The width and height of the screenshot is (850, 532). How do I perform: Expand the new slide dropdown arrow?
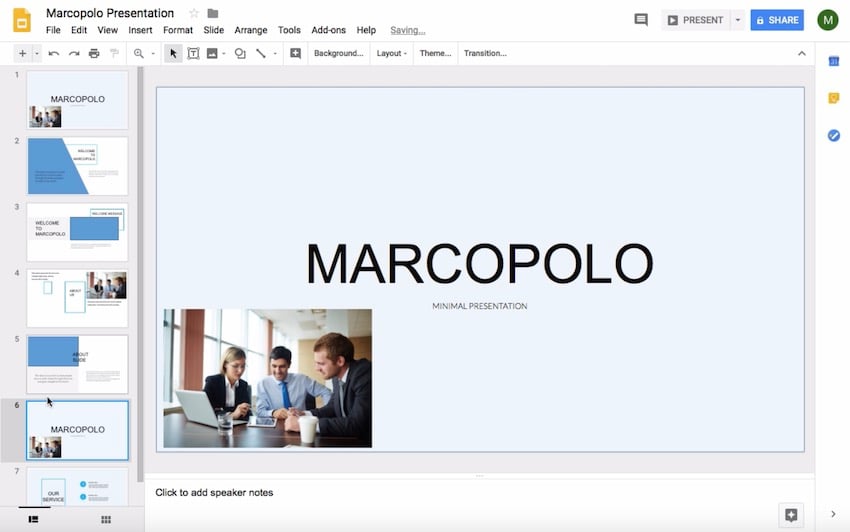[37, 53]
